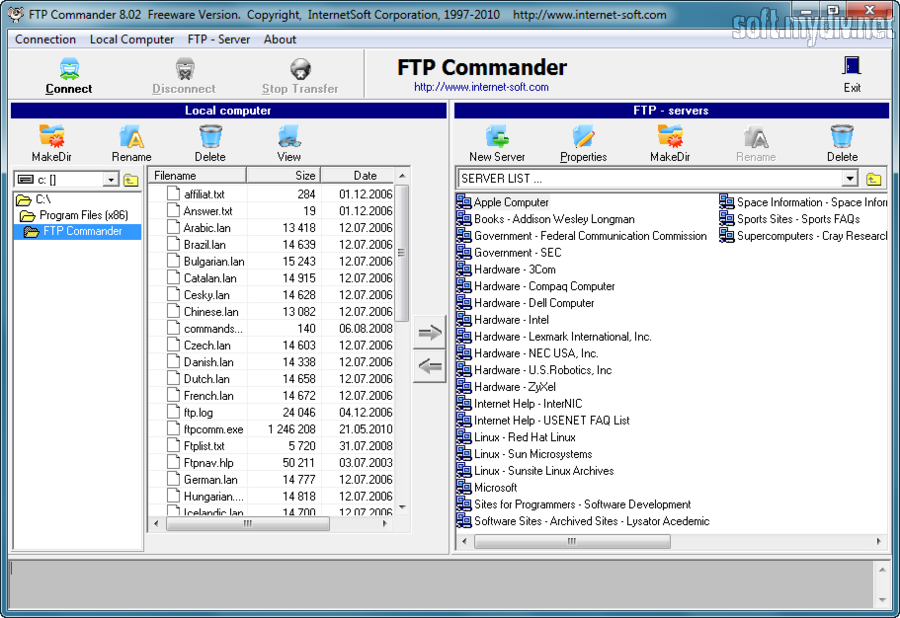Viewport: 900px width, 618px height.
Task: Select Linux - Red Hat Linux server icon
Action: coord(464,437)
